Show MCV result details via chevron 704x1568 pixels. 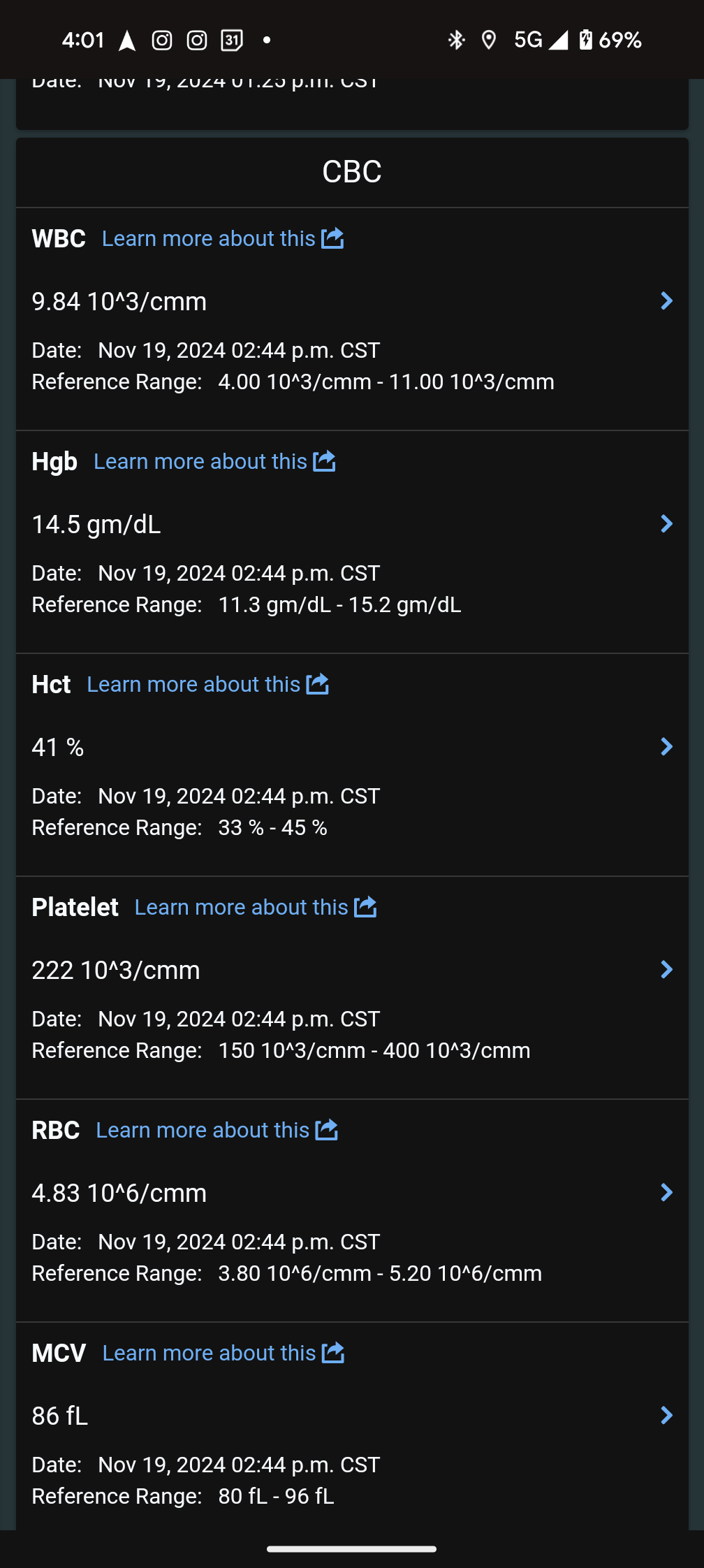click(x=666, y=1416)
